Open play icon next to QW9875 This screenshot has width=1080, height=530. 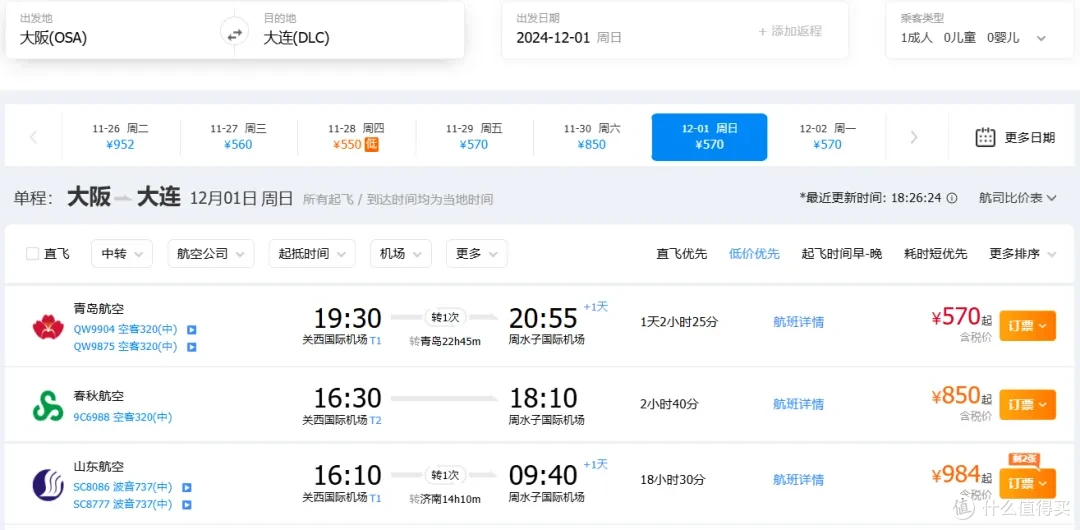pos(192,347)
